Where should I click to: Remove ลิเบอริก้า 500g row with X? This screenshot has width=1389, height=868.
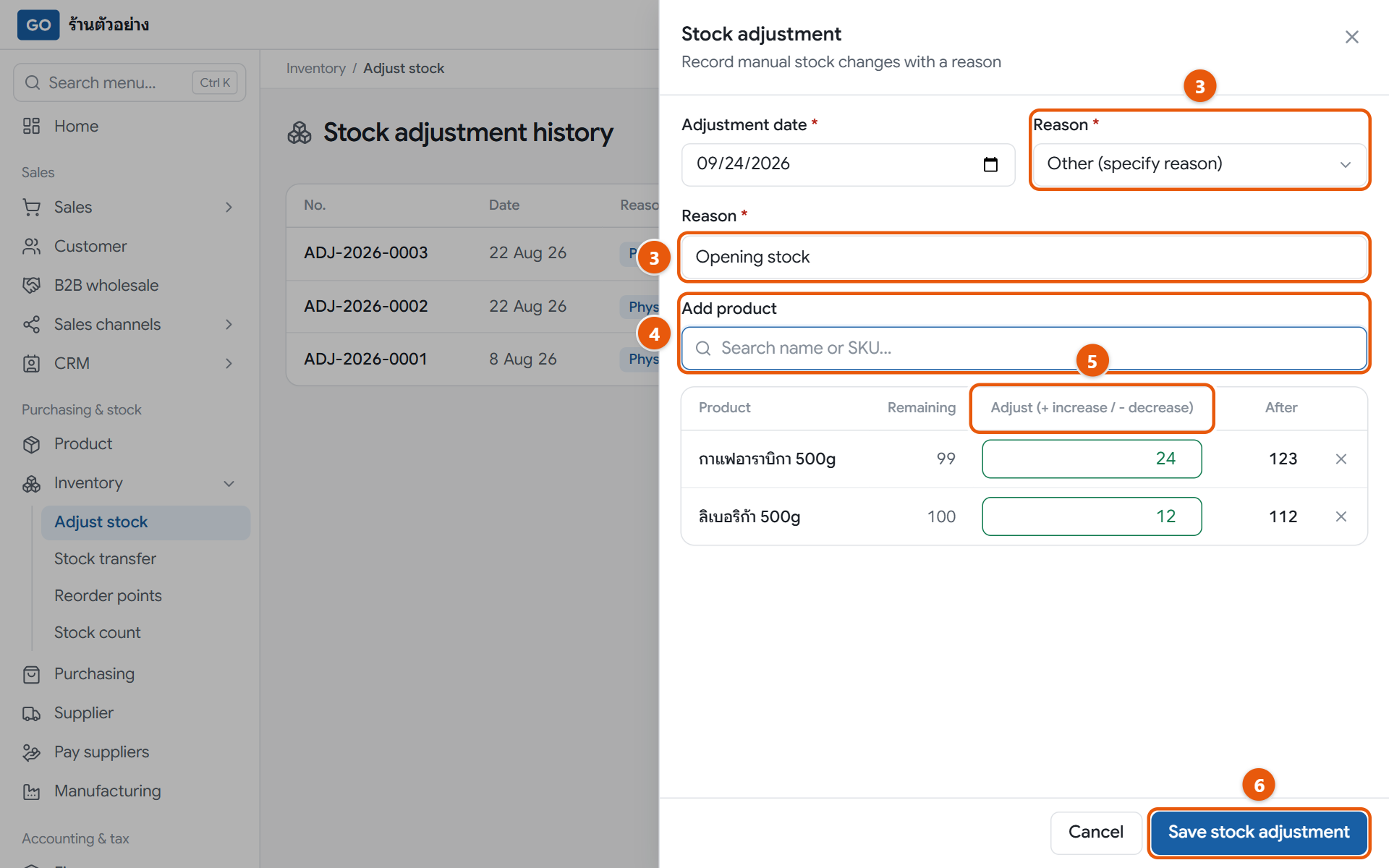click(x=1341, y=516)
